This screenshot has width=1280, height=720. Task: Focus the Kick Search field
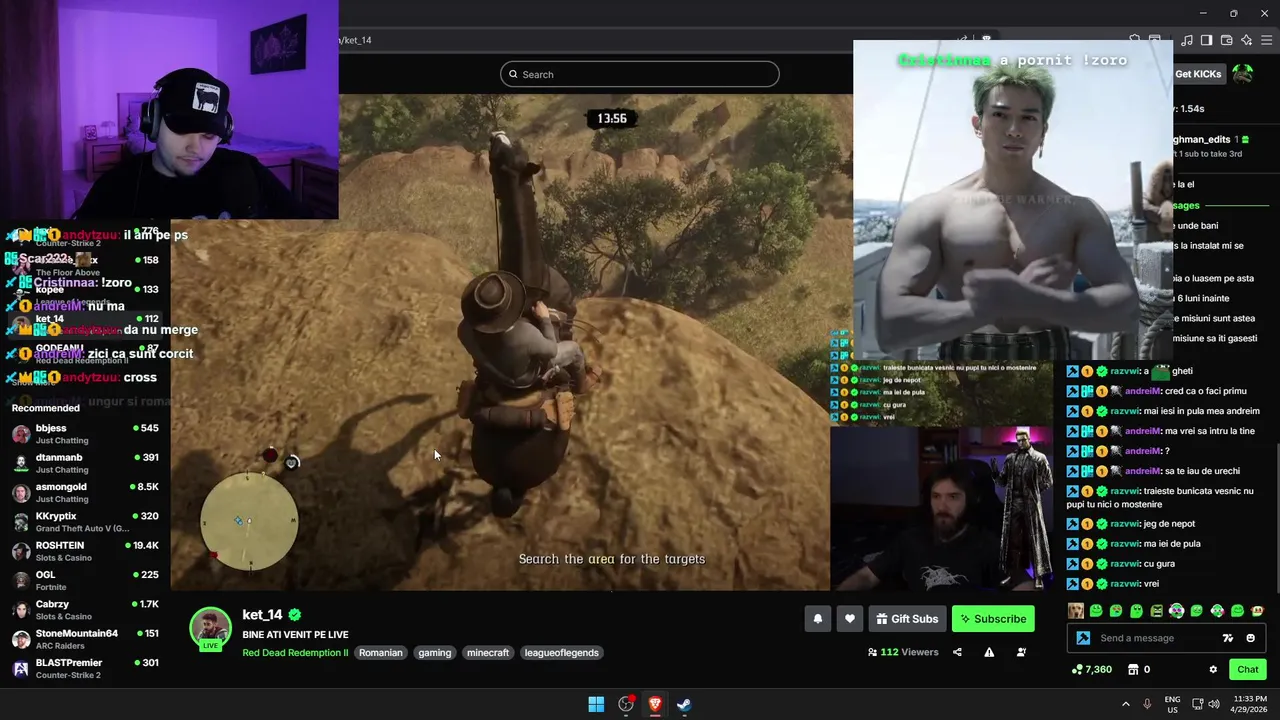point(640,74)
